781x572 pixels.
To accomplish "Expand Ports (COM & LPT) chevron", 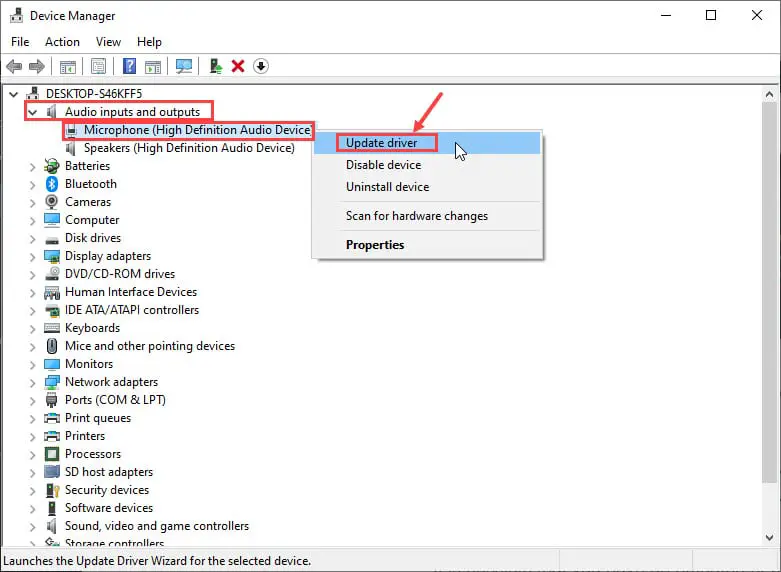I will pyautogui.click(x=32, y=400).
